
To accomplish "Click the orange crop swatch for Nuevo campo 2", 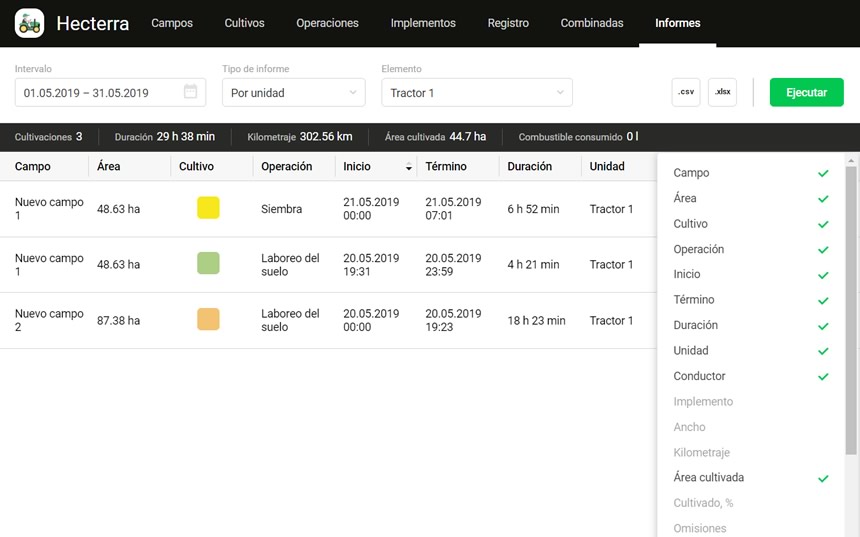I will coord(208,320).
